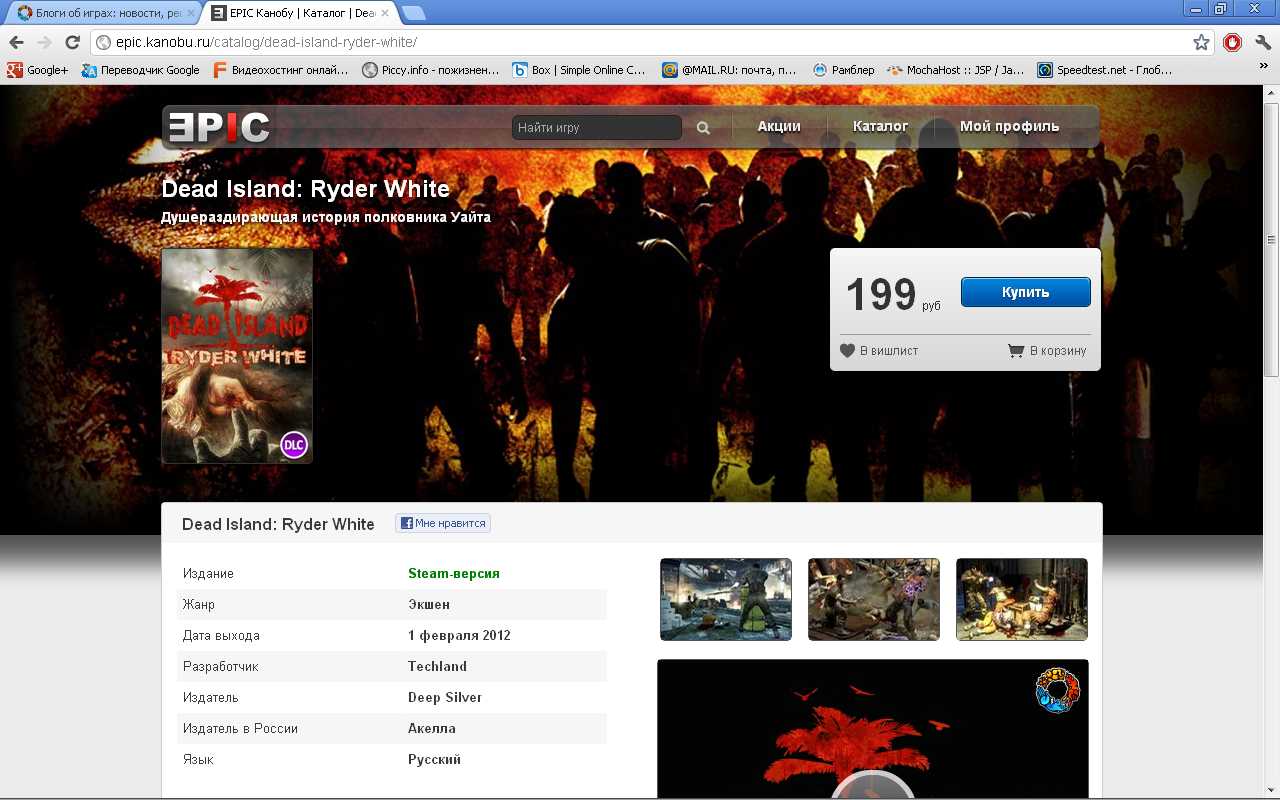Click the Techland developer text
This screenshot has height=800, width=1280.
click(437, 666)
